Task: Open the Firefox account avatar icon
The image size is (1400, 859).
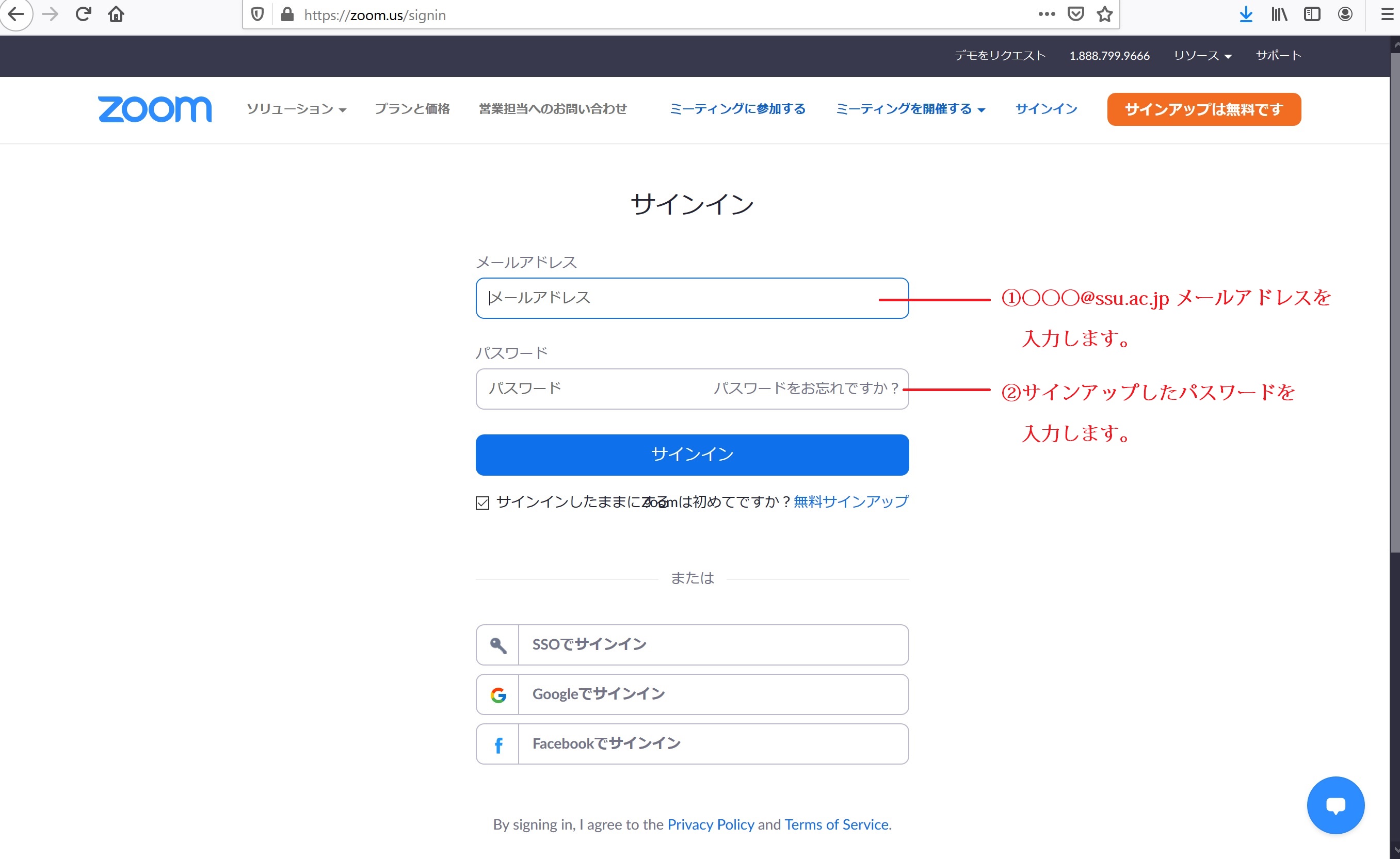Action: [1345, 14]
